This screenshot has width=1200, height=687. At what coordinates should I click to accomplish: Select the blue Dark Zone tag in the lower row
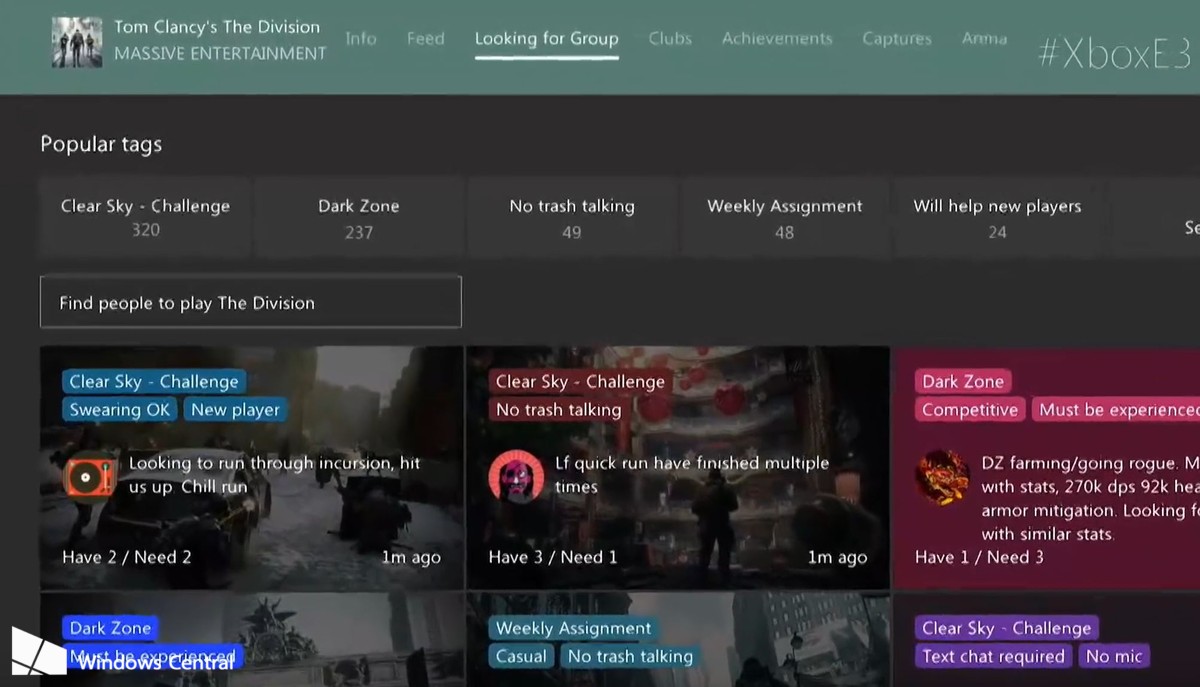point(110,628)
